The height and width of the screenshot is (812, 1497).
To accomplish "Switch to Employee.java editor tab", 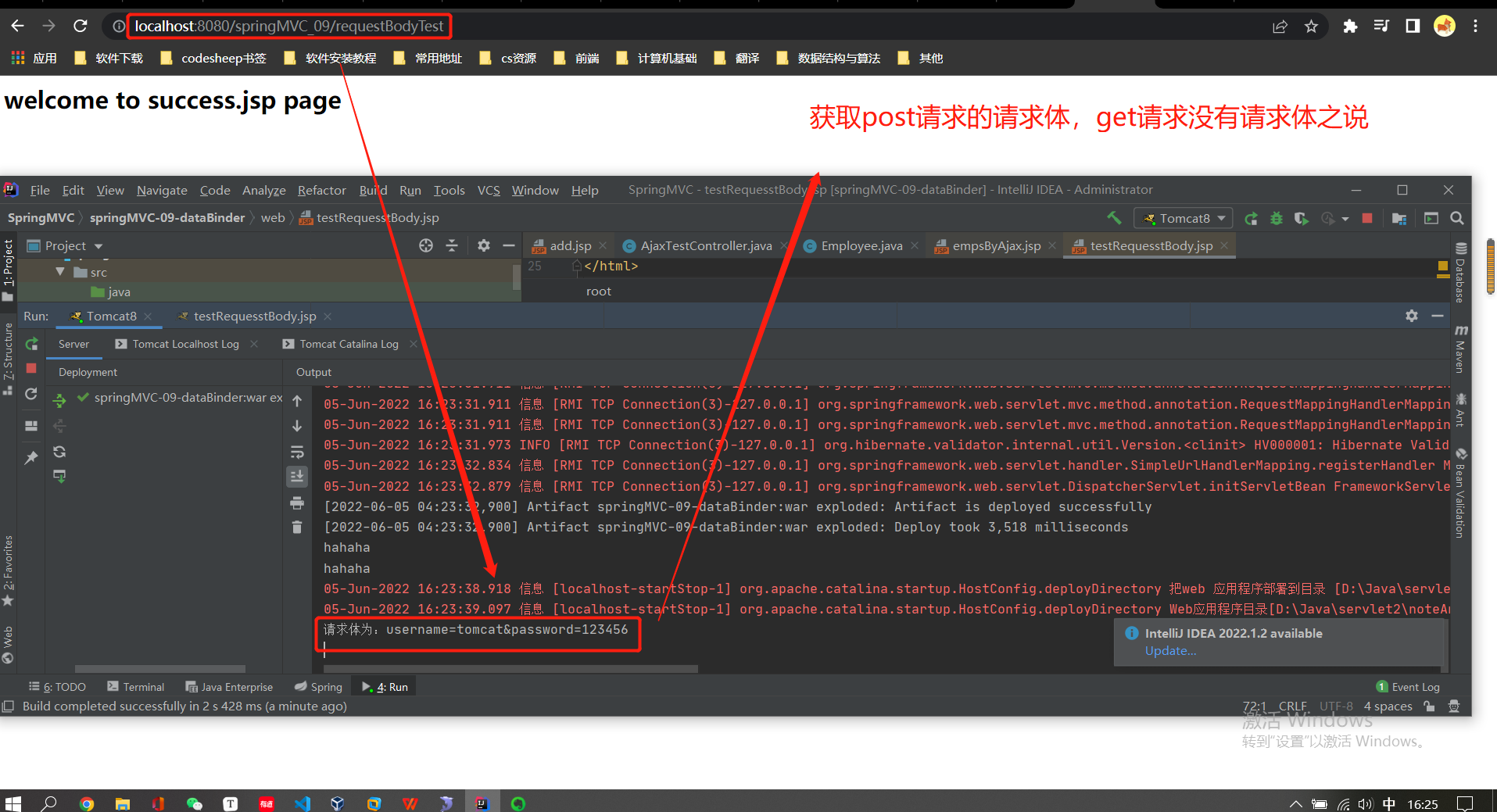I will tap(861, 245).
